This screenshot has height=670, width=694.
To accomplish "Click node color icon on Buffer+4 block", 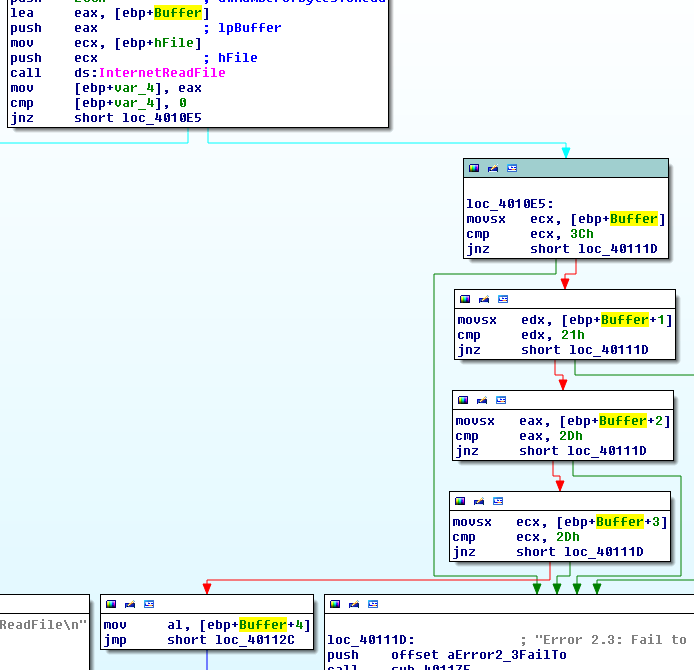I will tap(111, 604).
